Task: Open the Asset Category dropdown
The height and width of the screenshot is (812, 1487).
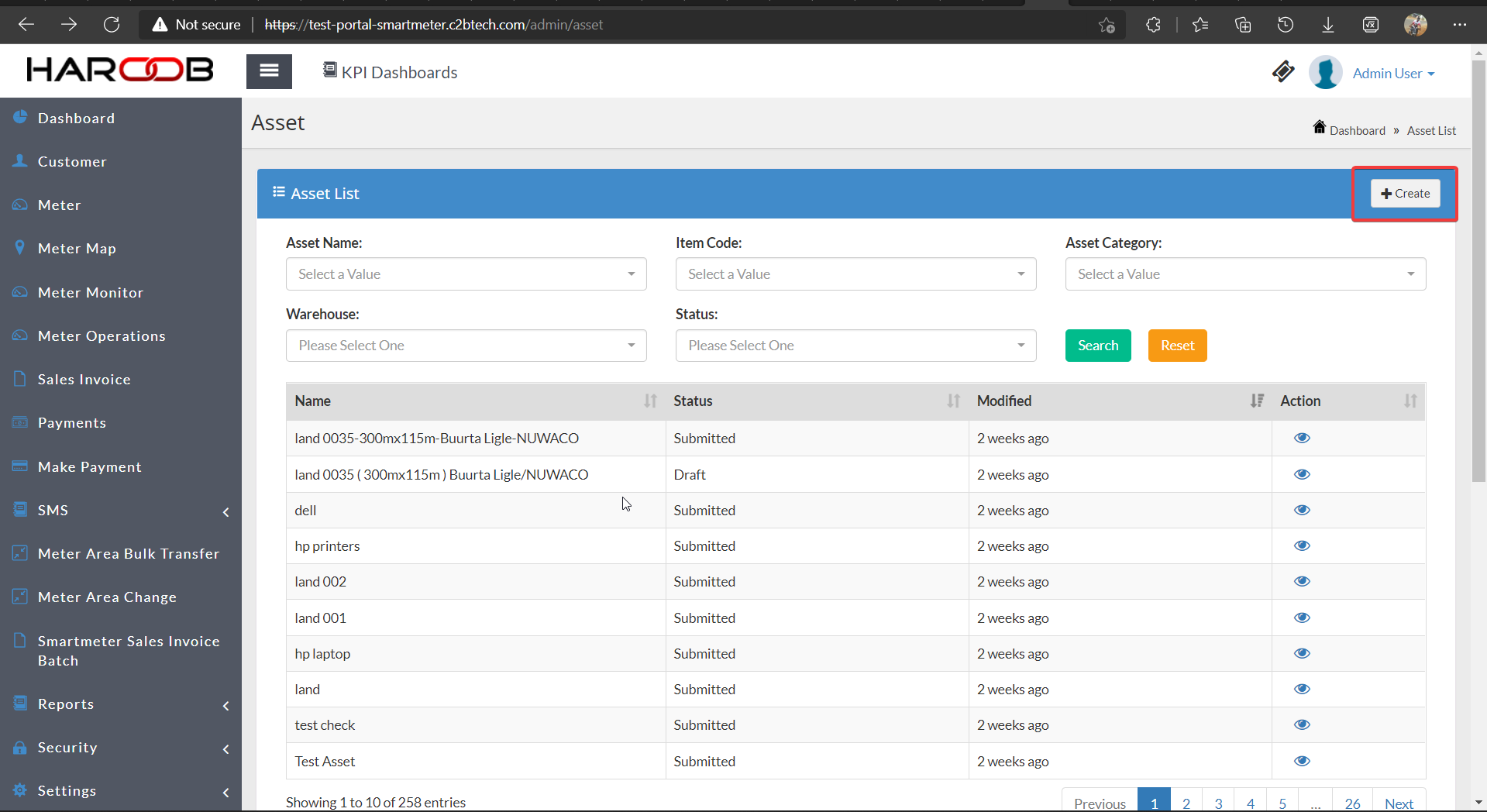Action: (1245, 274)
